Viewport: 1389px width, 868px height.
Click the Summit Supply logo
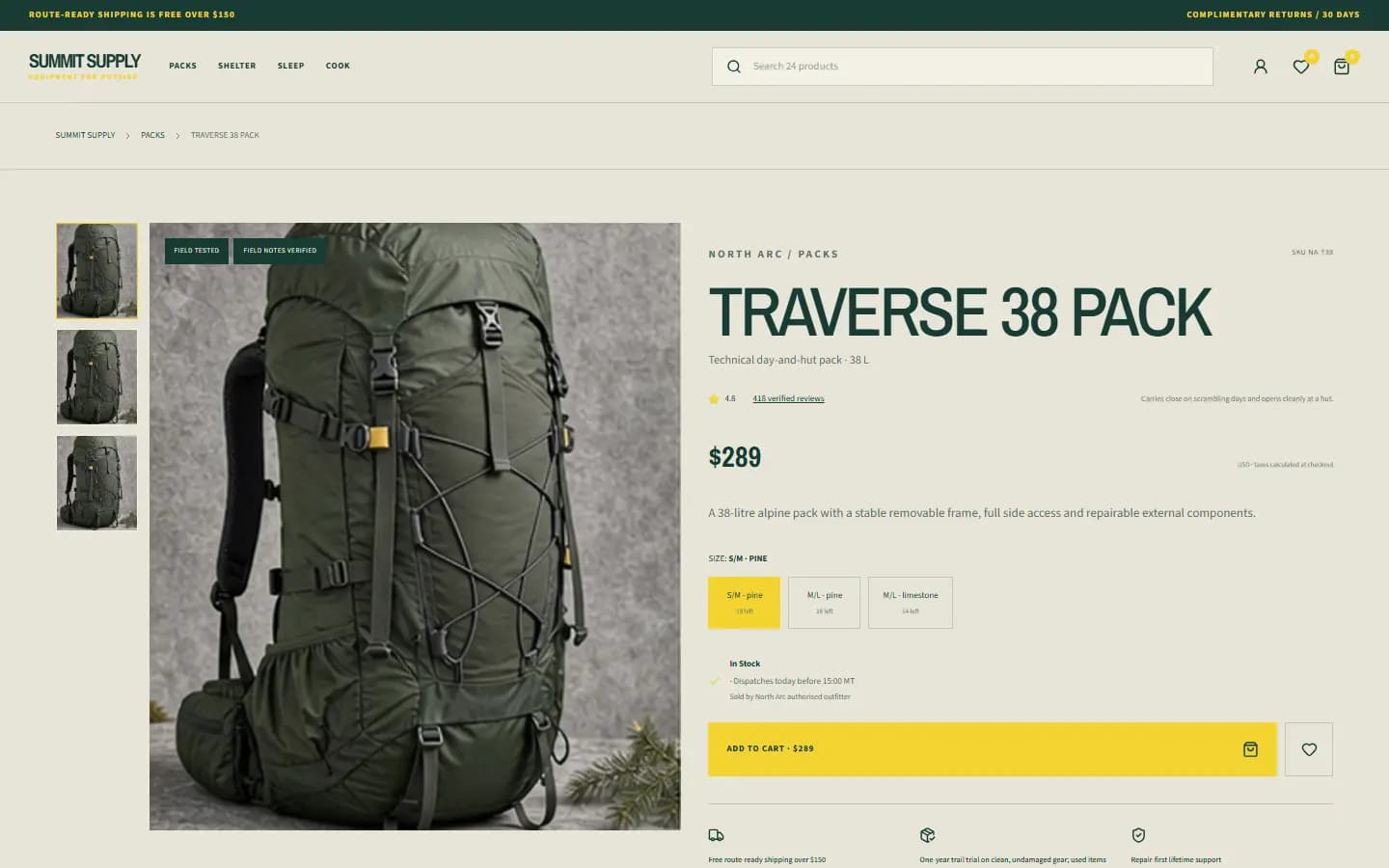[x=85, y=66]
